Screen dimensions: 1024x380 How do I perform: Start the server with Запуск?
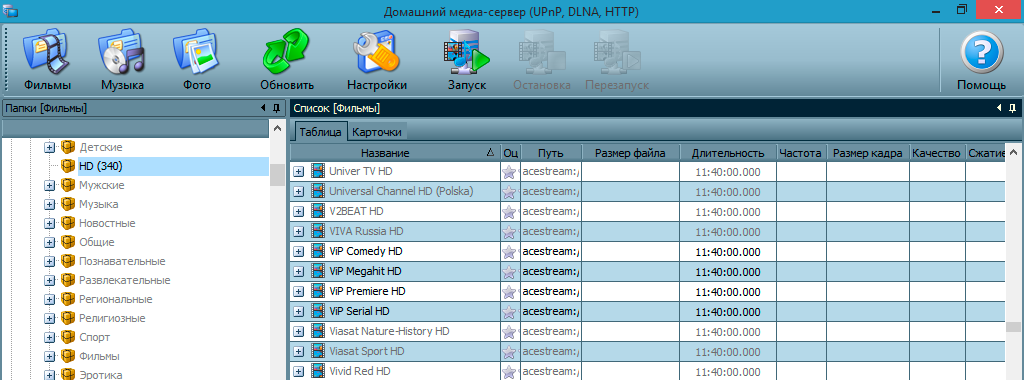click(x=466, y=51)
